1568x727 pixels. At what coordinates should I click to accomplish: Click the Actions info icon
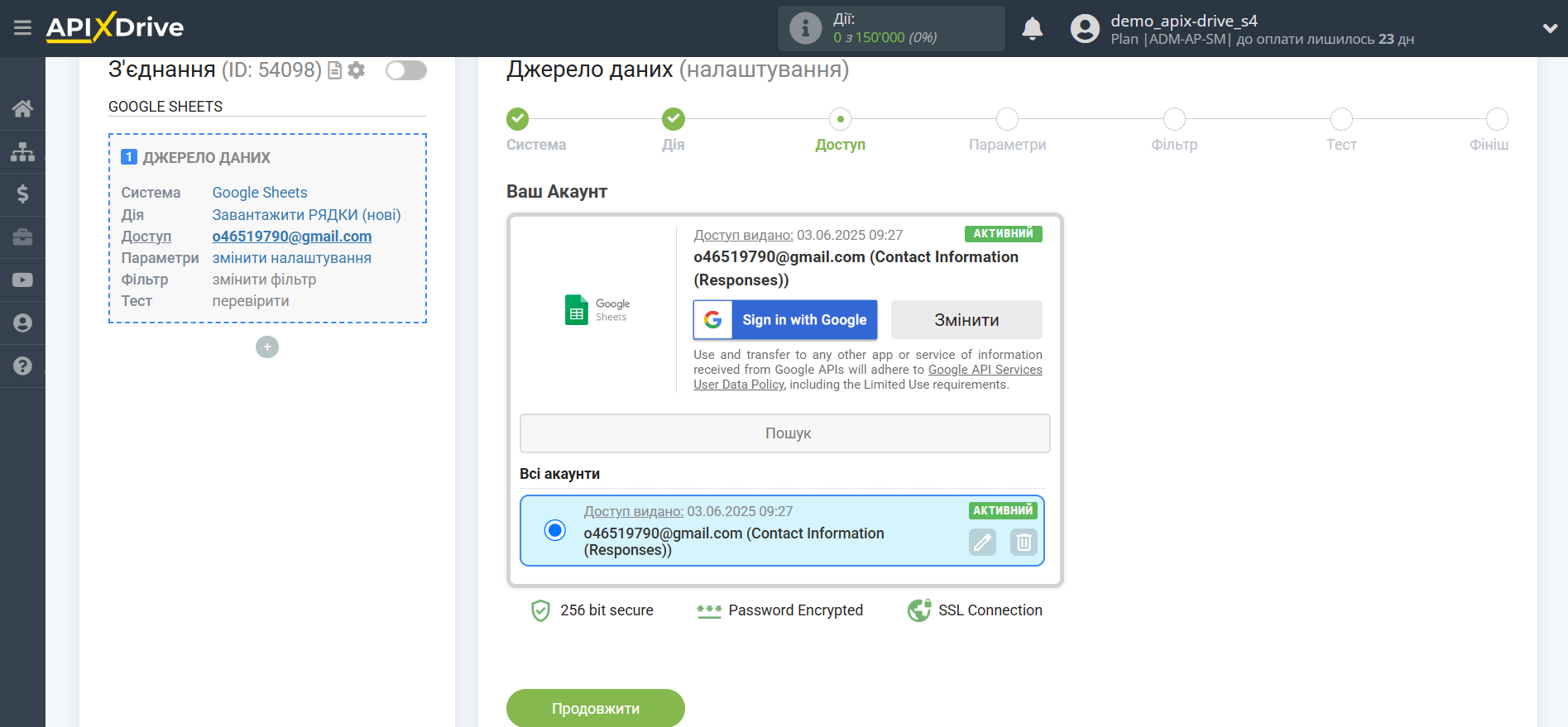pyautogui.click(x=805, y=28)
